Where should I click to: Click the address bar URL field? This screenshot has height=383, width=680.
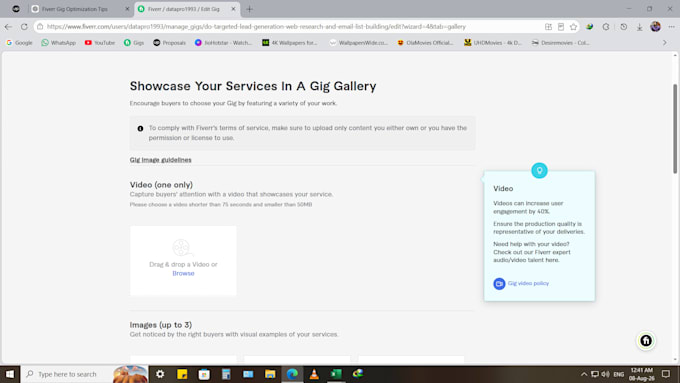point(256,27)
